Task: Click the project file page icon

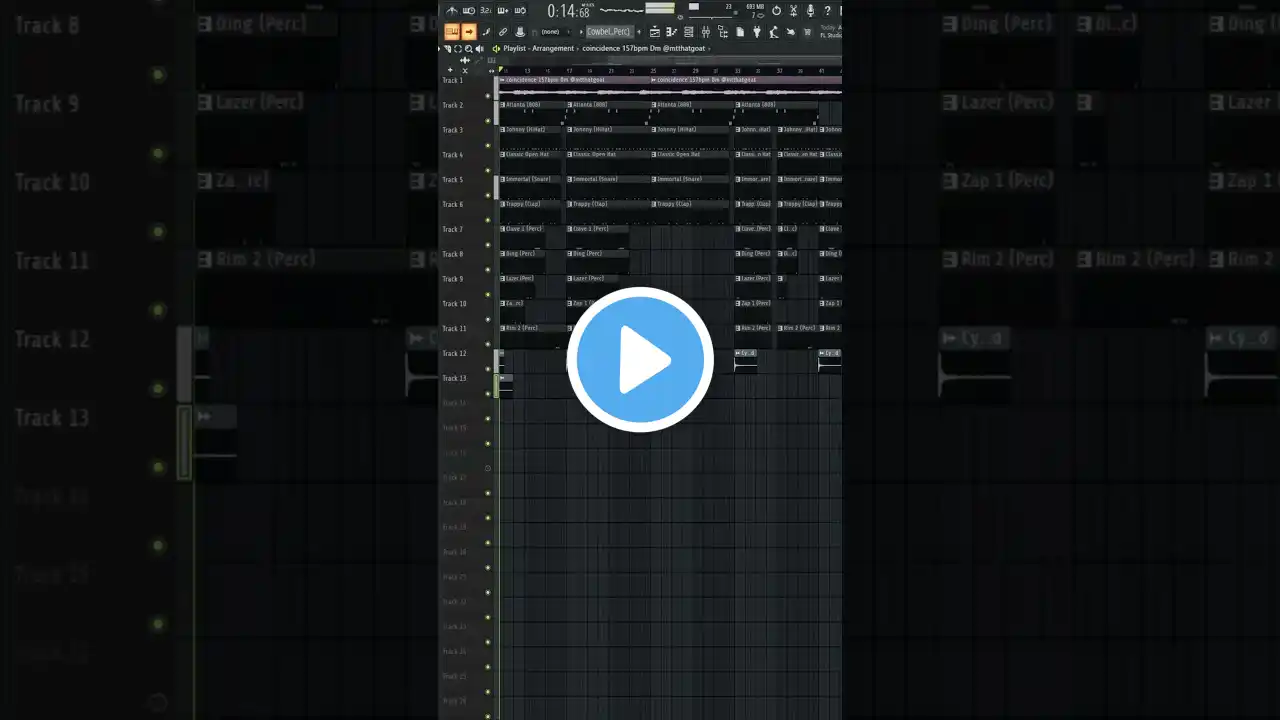Action: (x=740, y=32)
